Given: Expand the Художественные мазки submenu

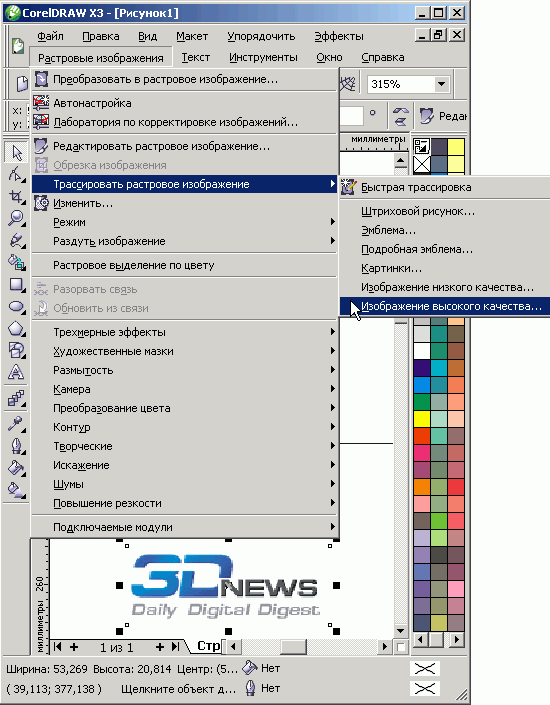Looking at the screenshot, I should [x=332, y=351].
